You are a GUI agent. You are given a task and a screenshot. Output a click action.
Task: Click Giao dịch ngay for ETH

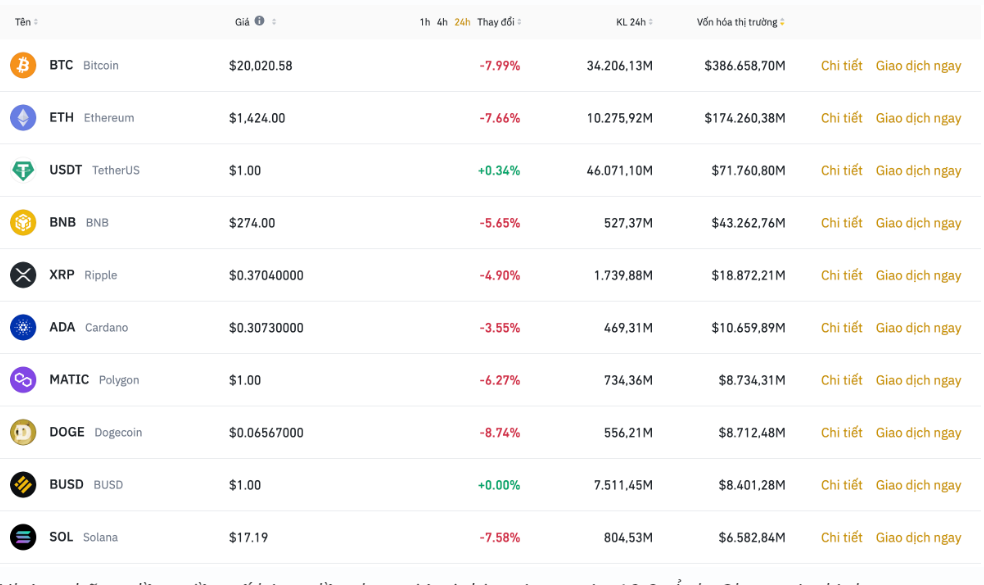(918, 119)
